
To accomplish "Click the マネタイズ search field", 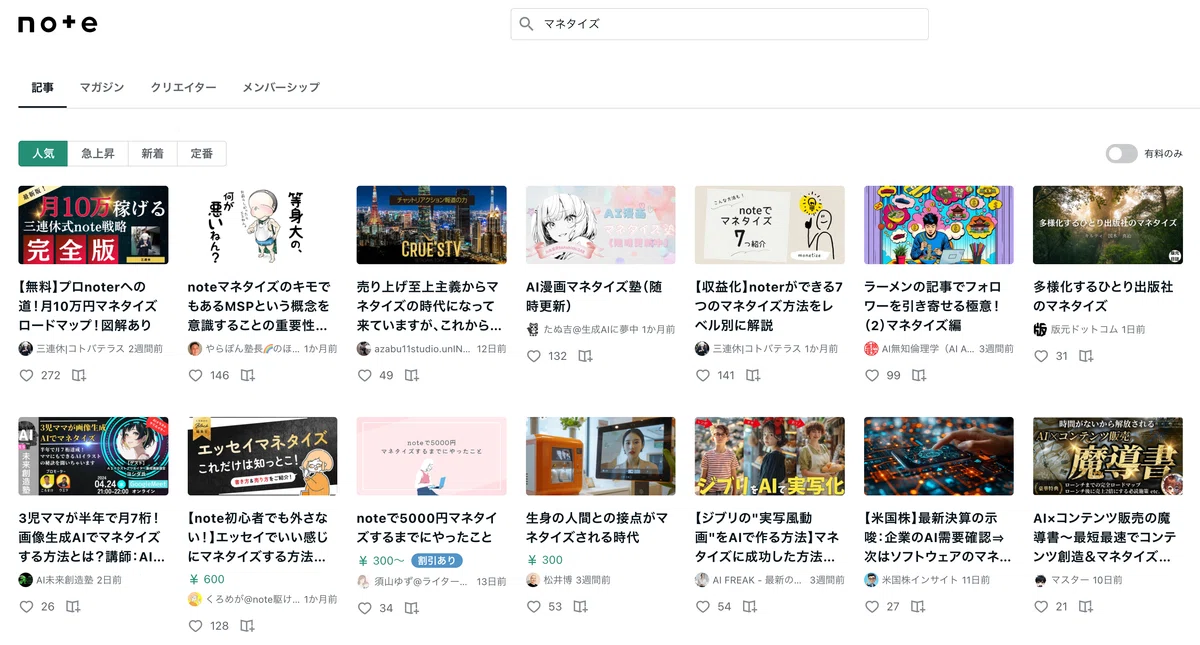I will pos(720,24).
